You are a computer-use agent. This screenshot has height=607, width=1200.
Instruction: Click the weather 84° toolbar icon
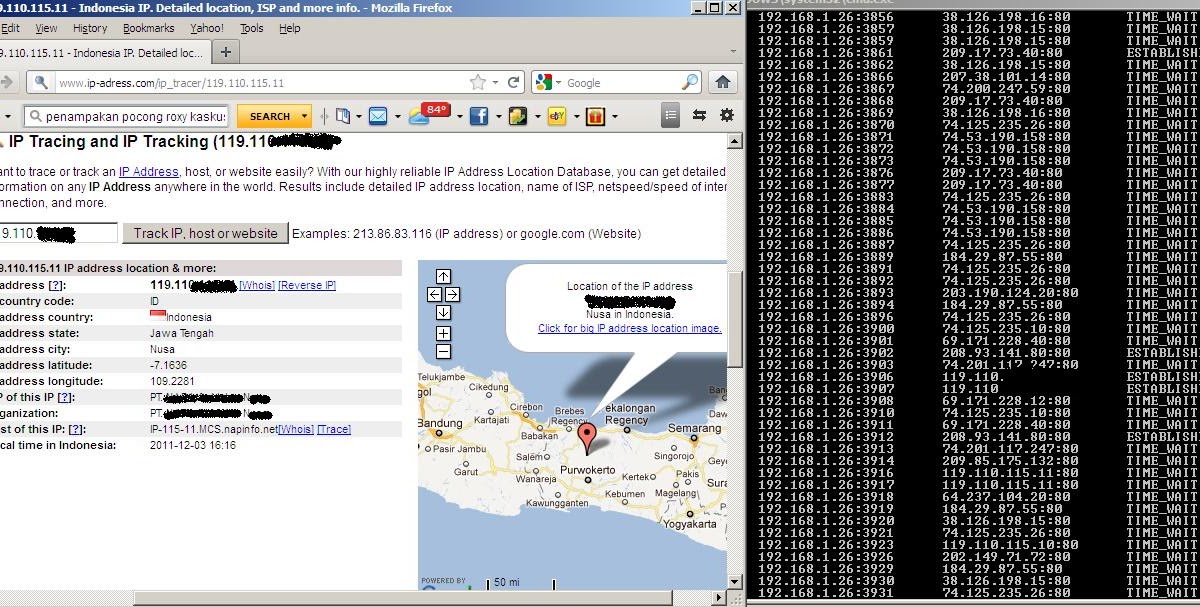click(x=428, y=114)
